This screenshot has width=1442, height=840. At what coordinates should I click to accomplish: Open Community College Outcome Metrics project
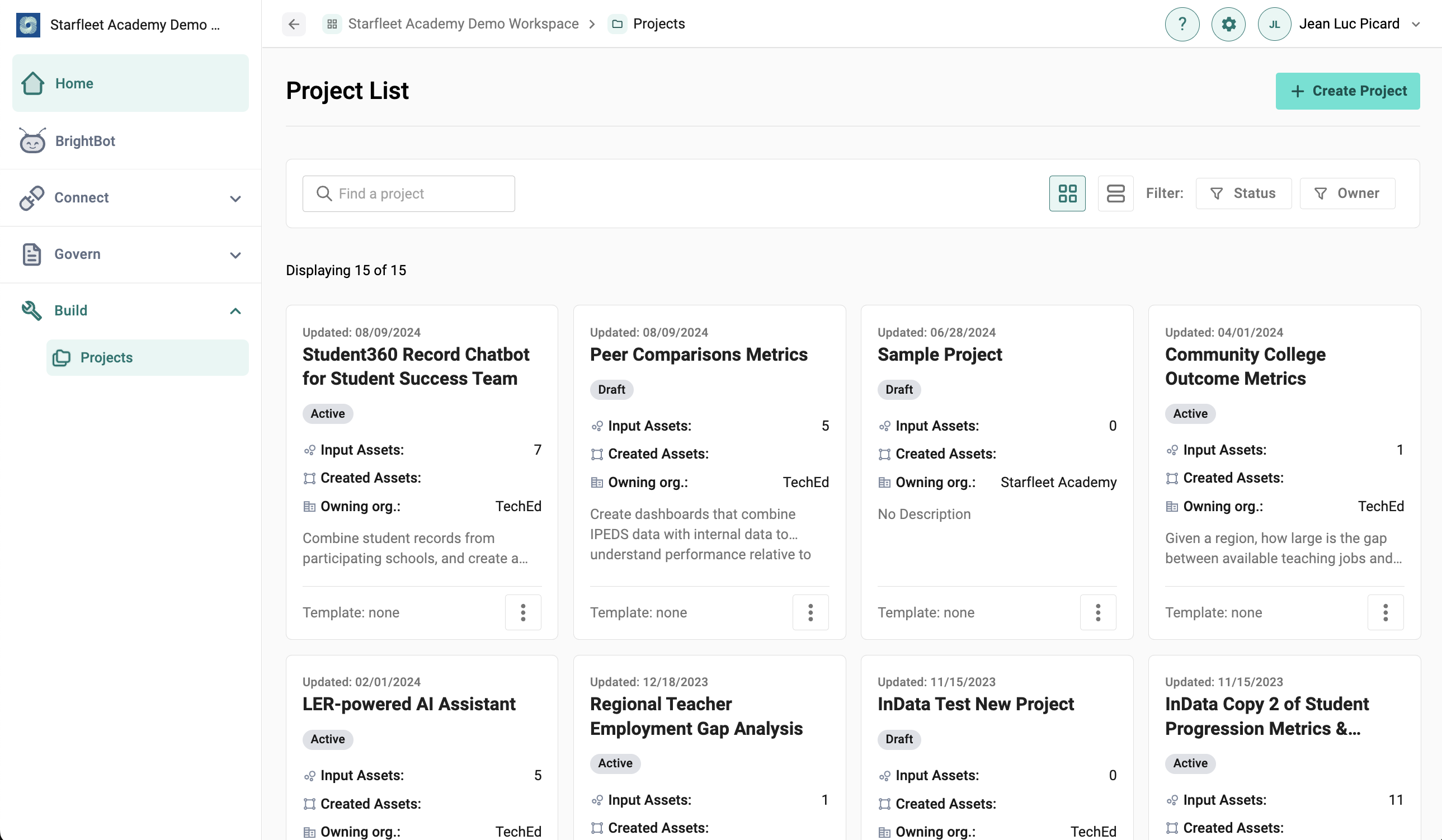(x=1245, y=366)
